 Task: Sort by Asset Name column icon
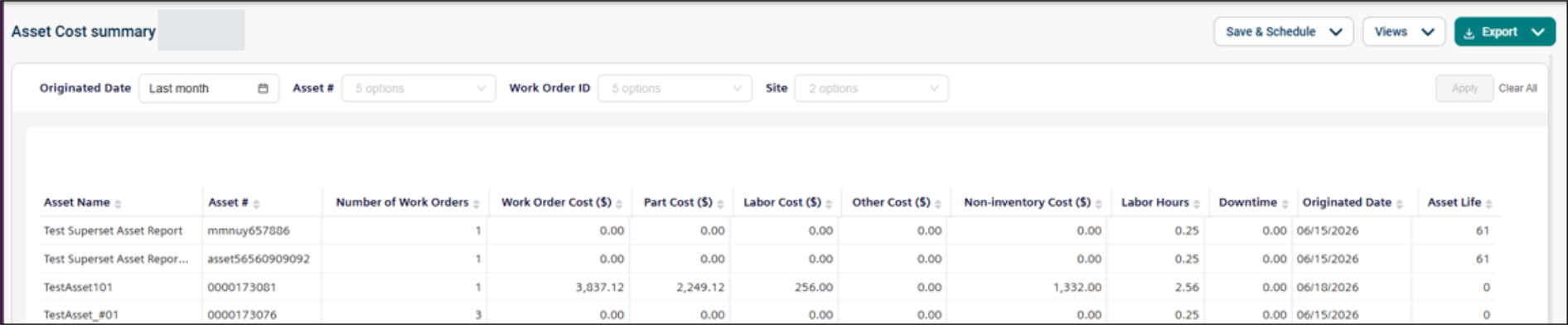(x=118, y=204)
